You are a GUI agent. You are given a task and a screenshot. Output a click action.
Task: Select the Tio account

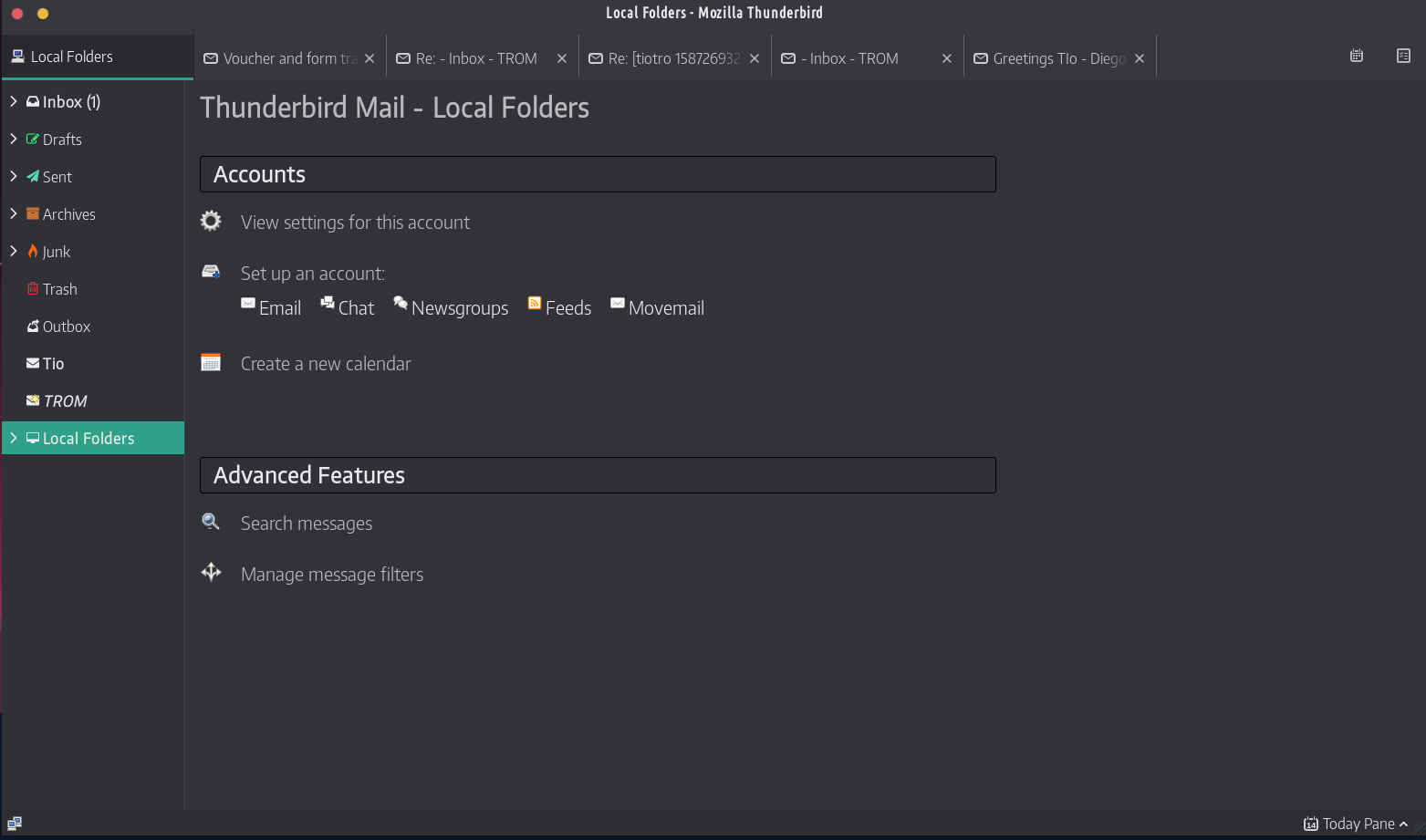tap(93, 363)
